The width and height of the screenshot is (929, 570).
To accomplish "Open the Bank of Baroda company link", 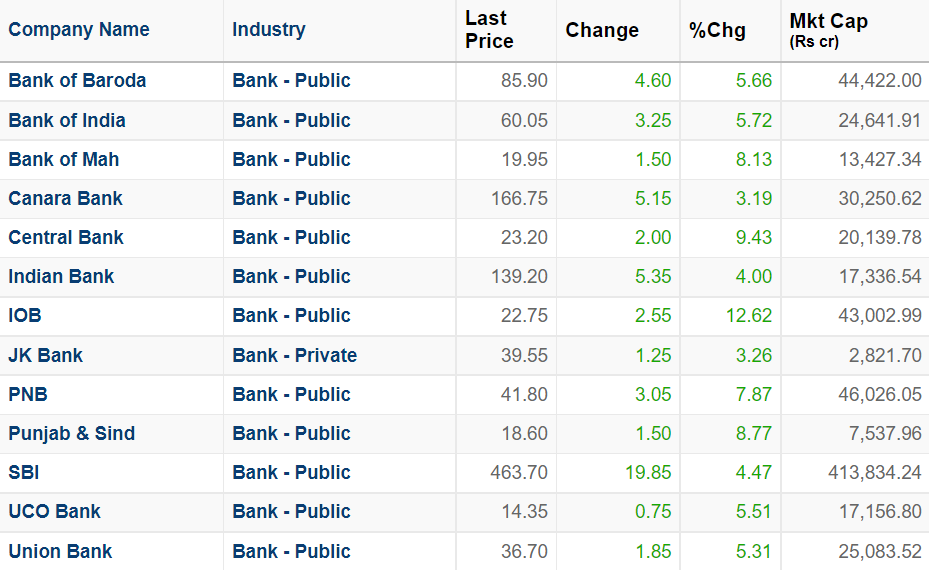I will pos(77,81).
